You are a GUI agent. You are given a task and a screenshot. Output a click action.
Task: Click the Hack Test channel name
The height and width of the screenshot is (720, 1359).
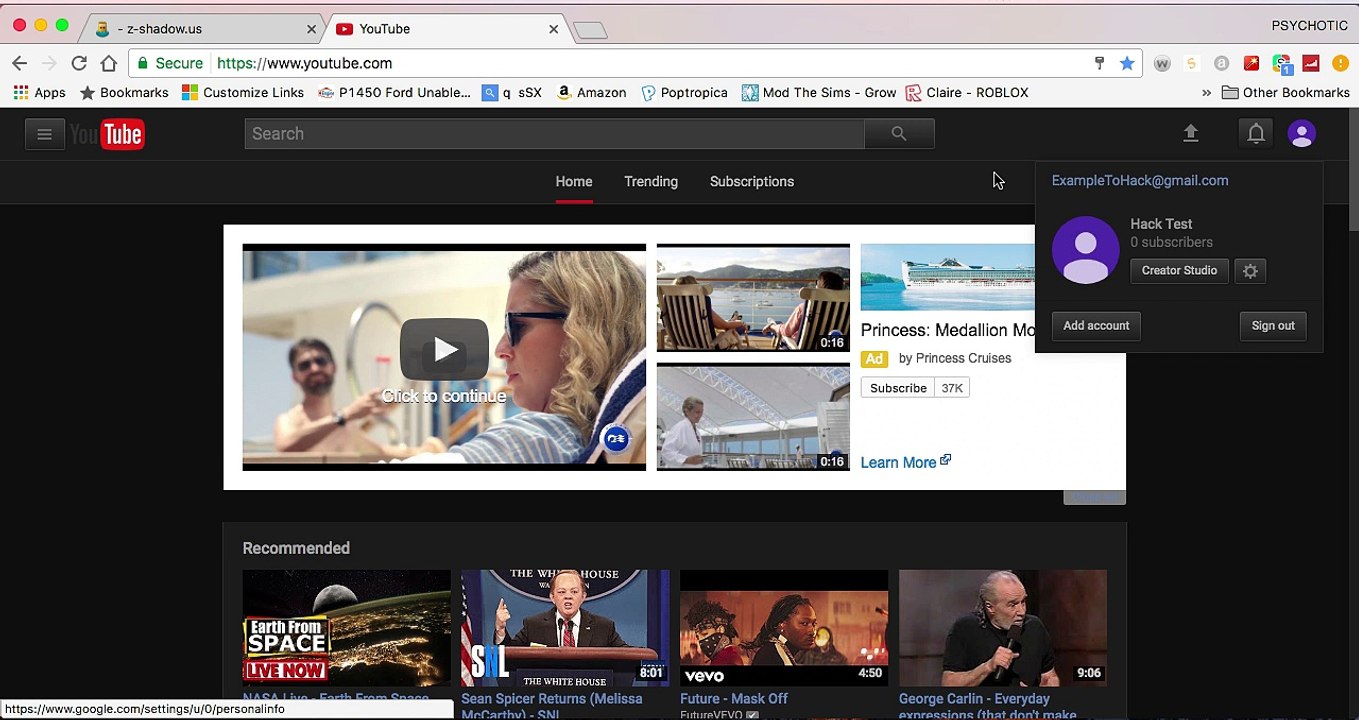point(1161,224)
